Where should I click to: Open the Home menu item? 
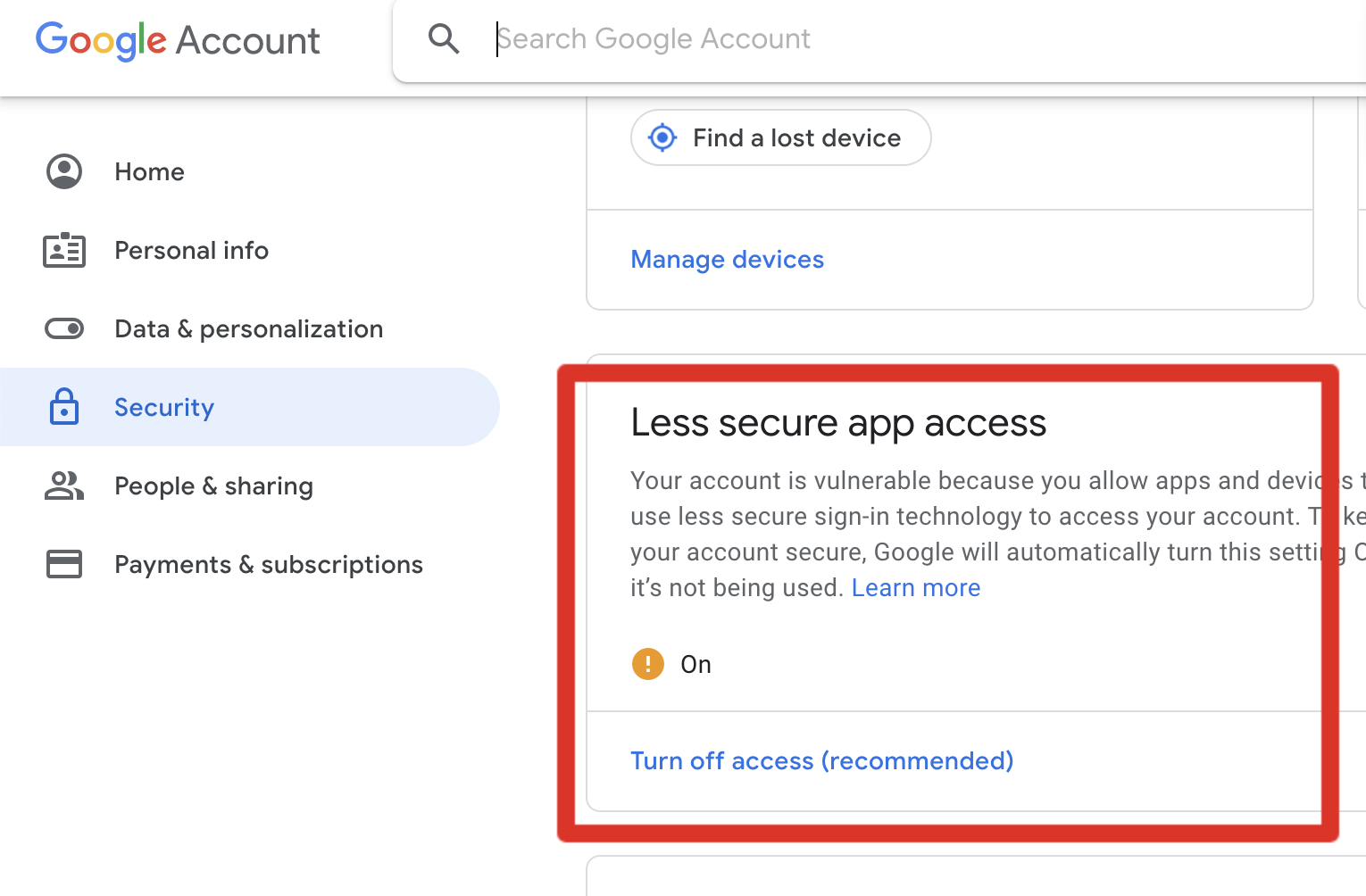pyautogui.click(x=149, y=171)
